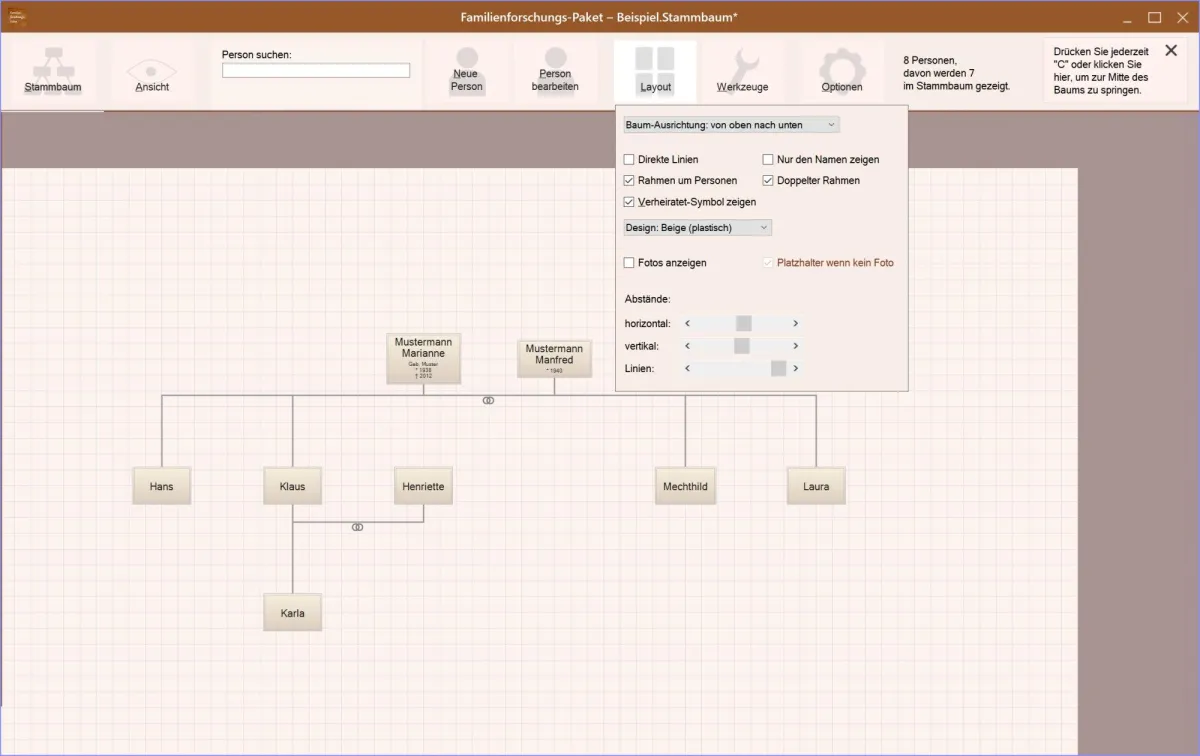Uncheck Rahmen um Personen
This screenshot has height=756, width=1200.
629,181
